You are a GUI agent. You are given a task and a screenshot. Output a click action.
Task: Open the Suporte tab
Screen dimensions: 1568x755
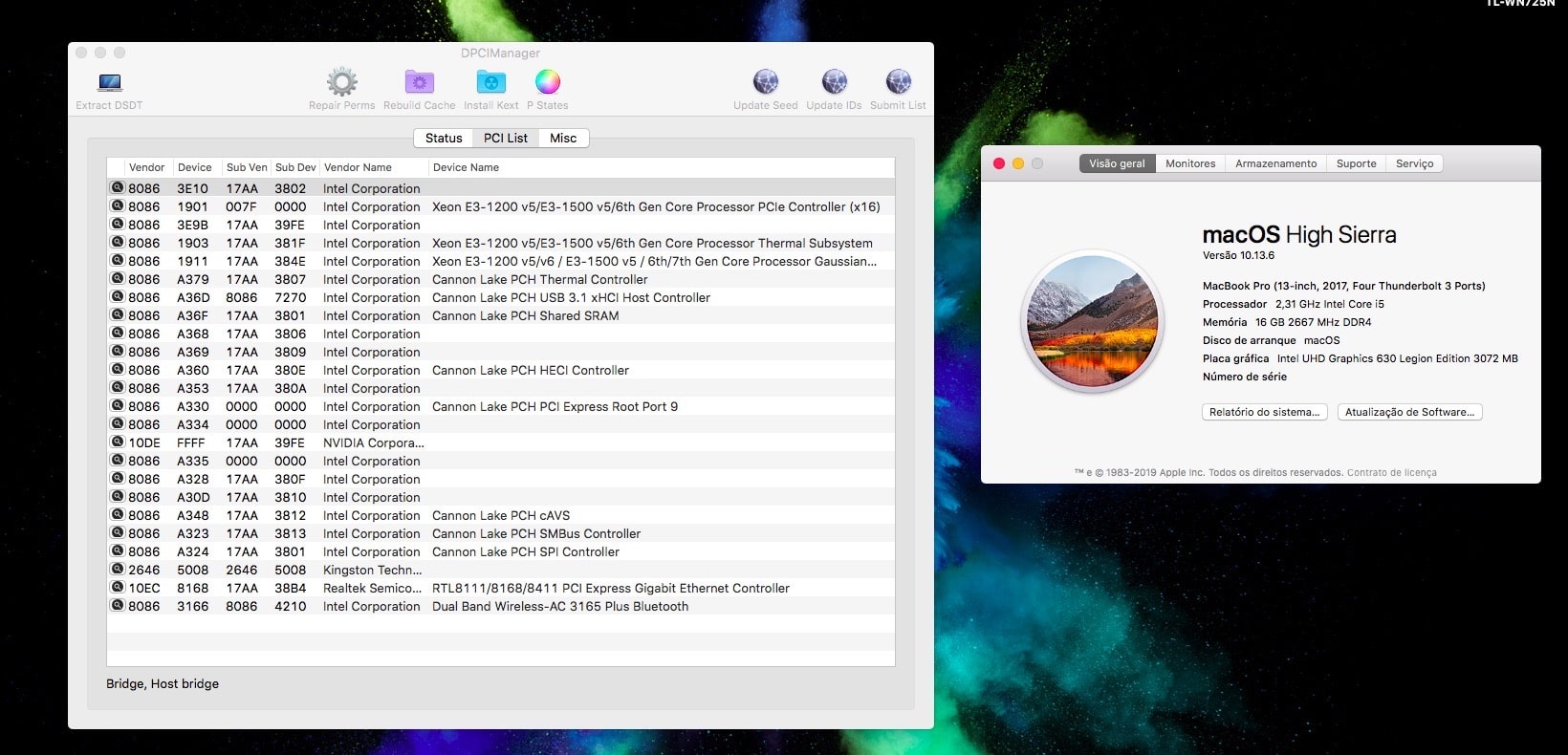1356,163
